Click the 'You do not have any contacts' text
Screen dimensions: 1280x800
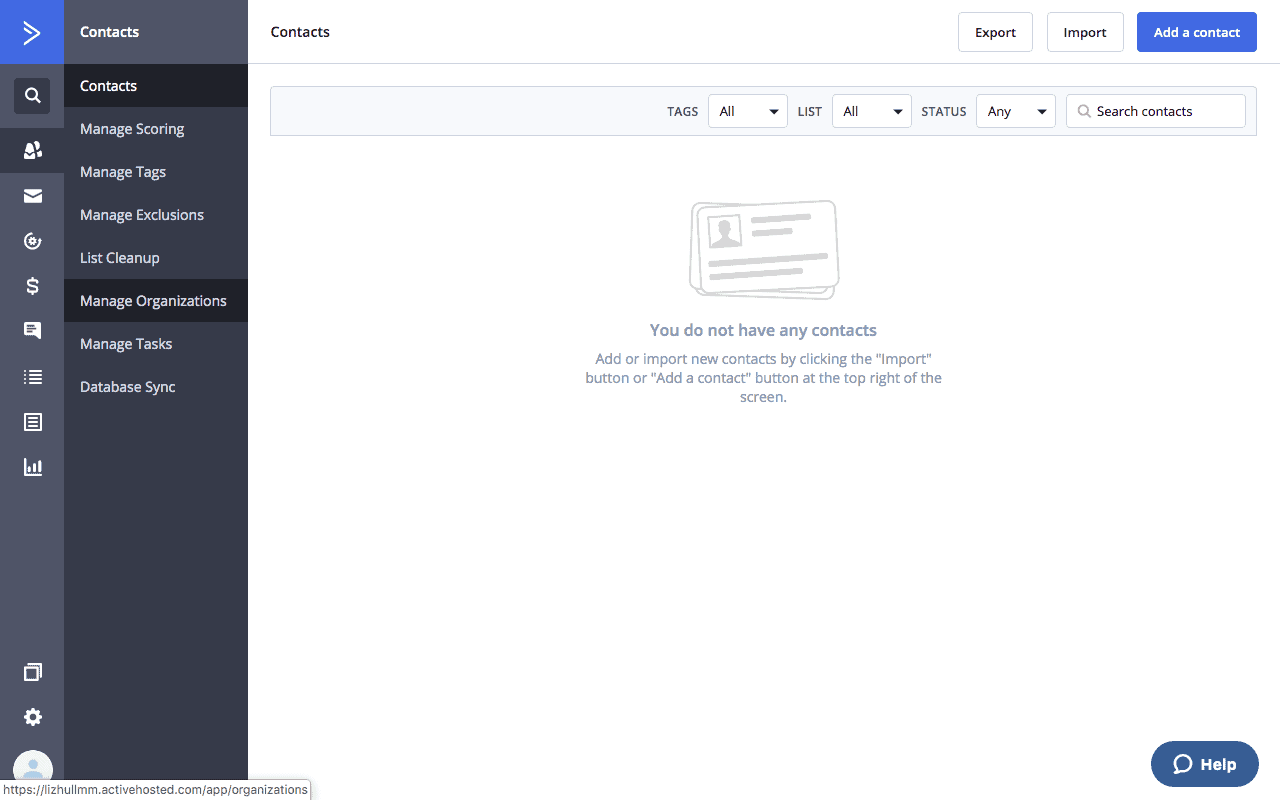point(763,330)
